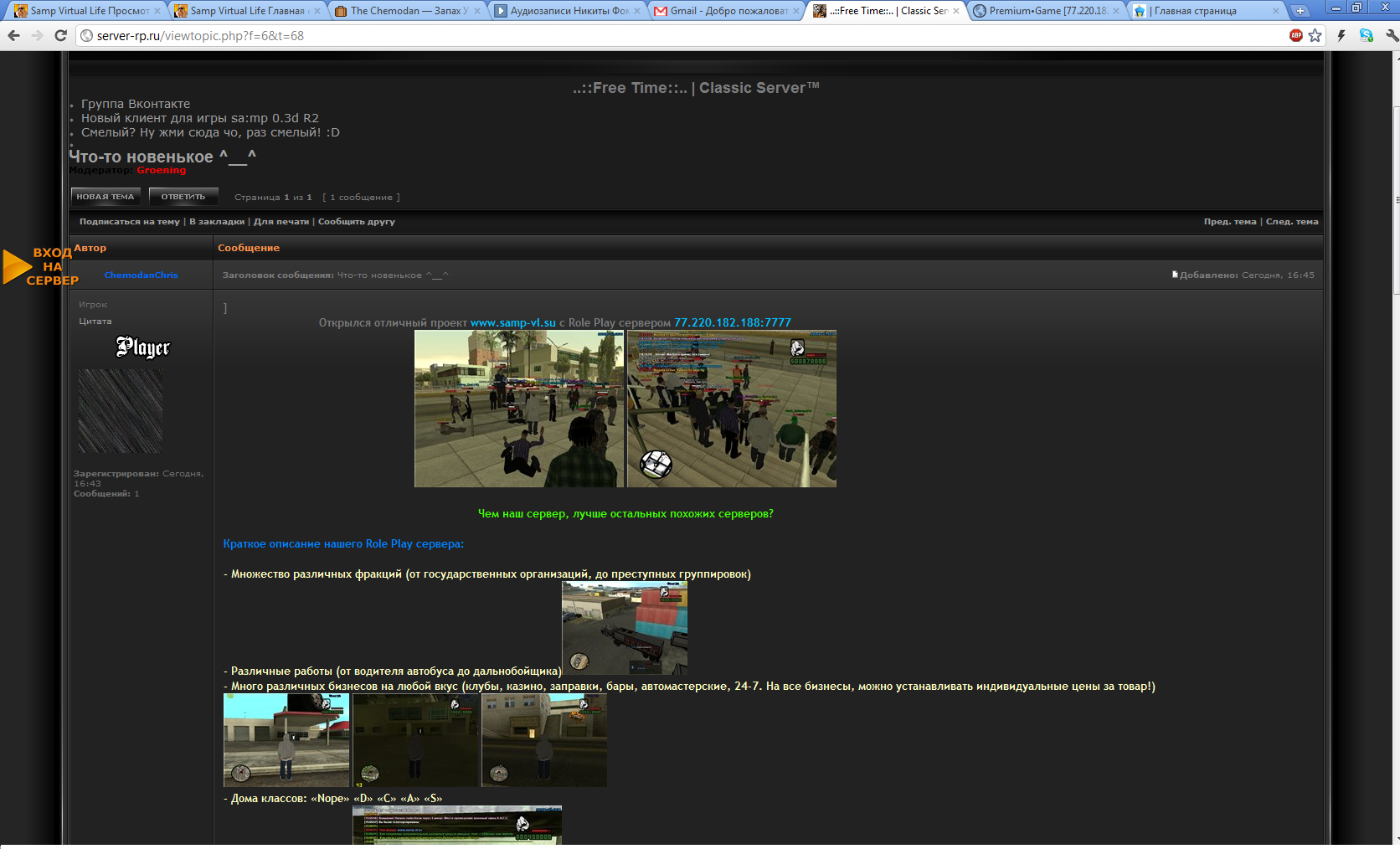Open the middle dark business screenshot
Image resolution: width=1400 pixels, height=849 pixels.
pyautogui.click(x=415, y=740)
